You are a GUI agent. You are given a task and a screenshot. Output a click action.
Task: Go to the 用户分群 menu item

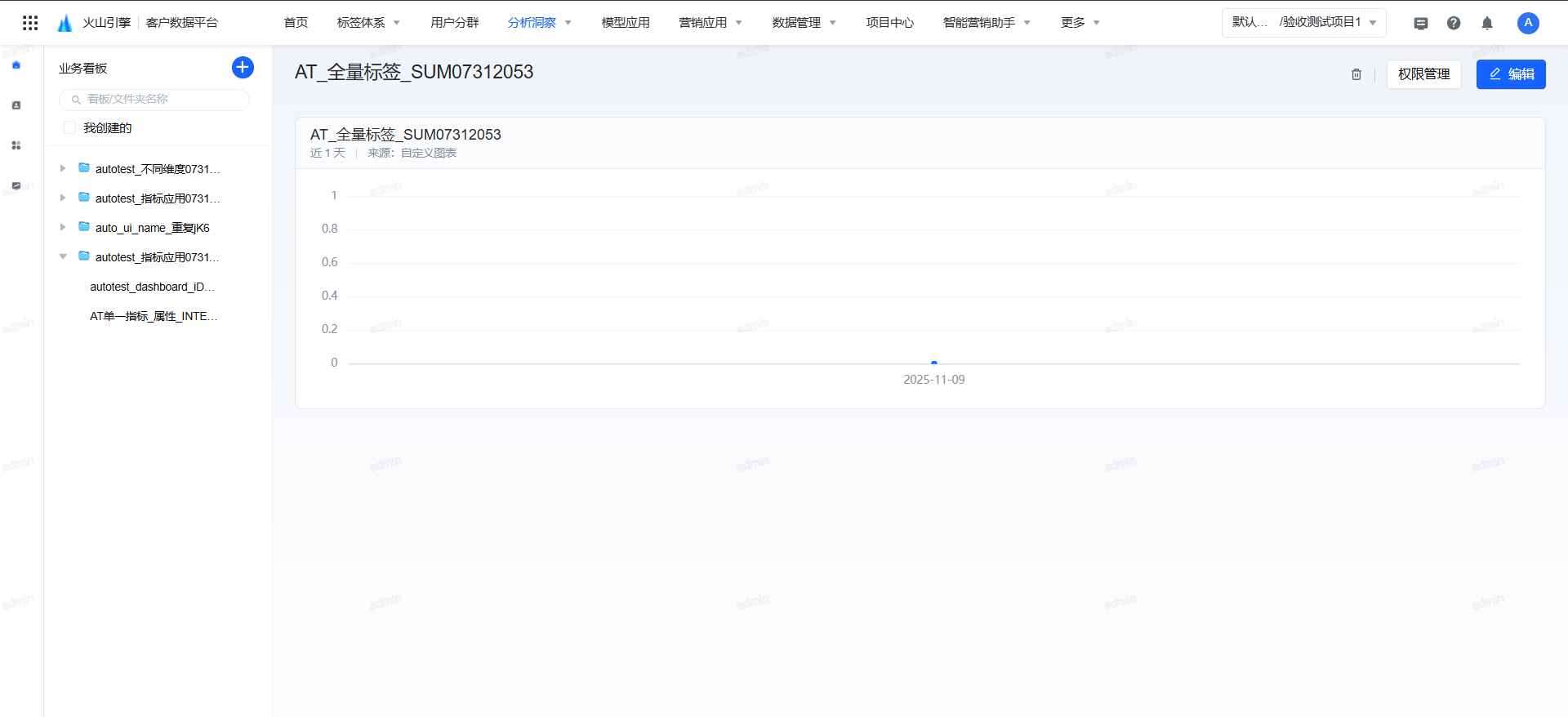click(x=455, y=23)
